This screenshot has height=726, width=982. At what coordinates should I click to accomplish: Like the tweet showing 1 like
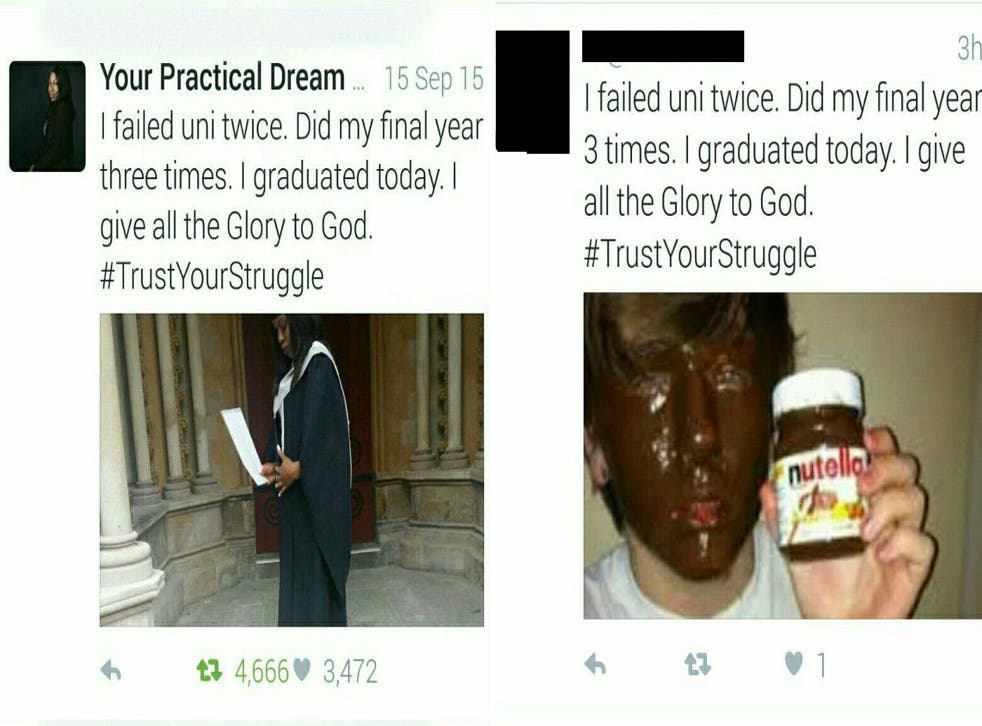tap(793, 663)
